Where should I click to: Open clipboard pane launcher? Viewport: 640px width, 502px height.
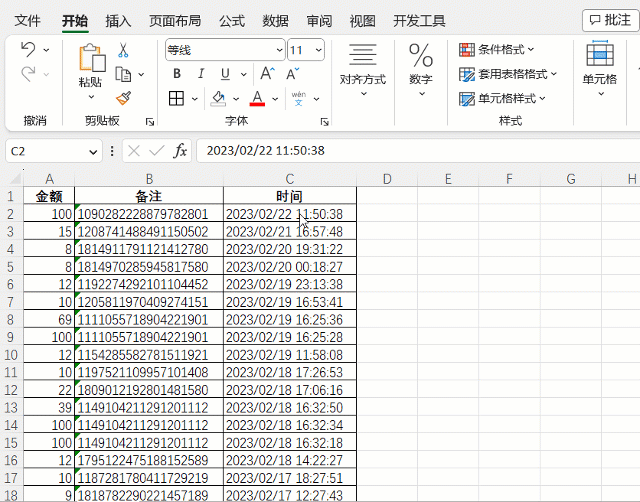point(150,122)
